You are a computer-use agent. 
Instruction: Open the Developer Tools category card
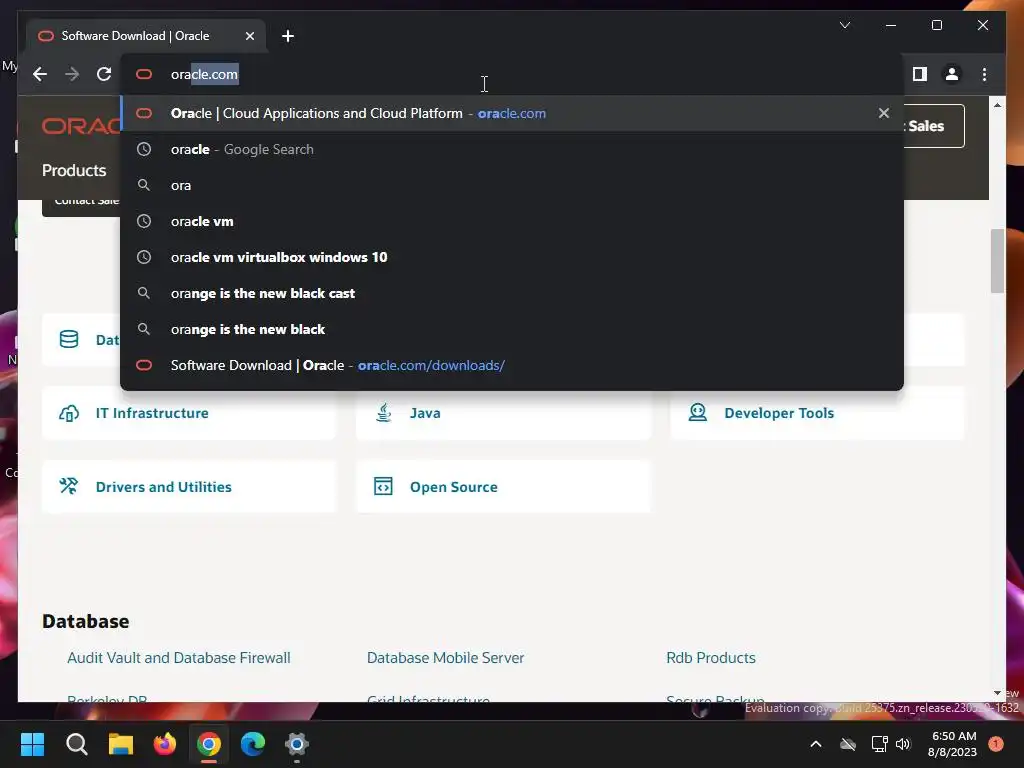817,413
